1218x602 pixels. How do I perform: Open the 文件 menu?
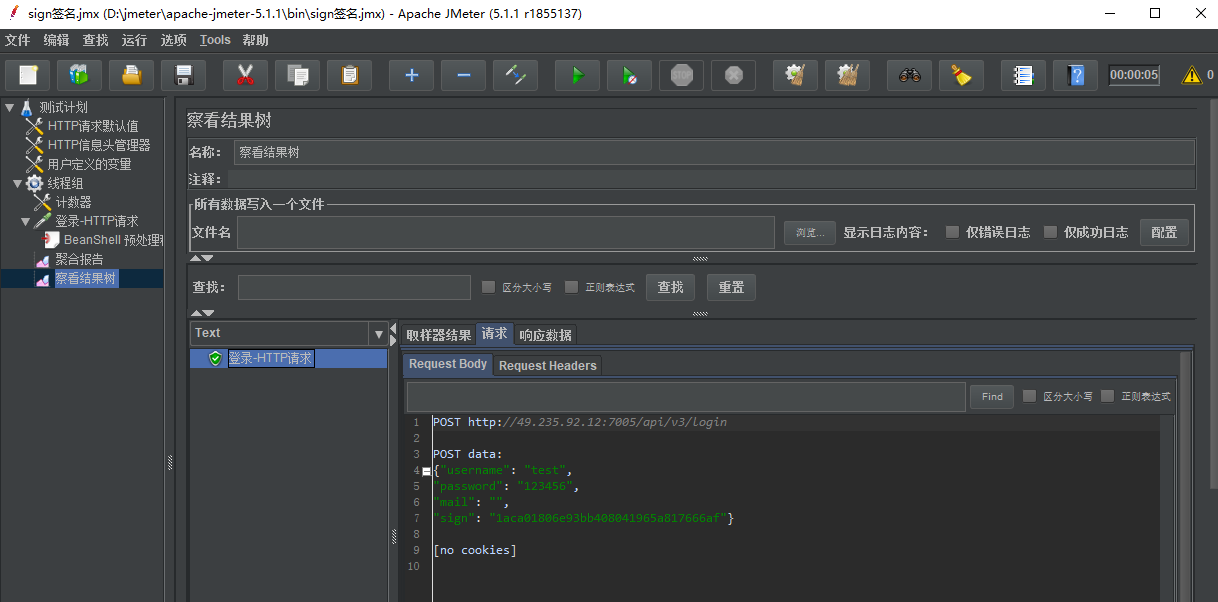click(18, 40)
